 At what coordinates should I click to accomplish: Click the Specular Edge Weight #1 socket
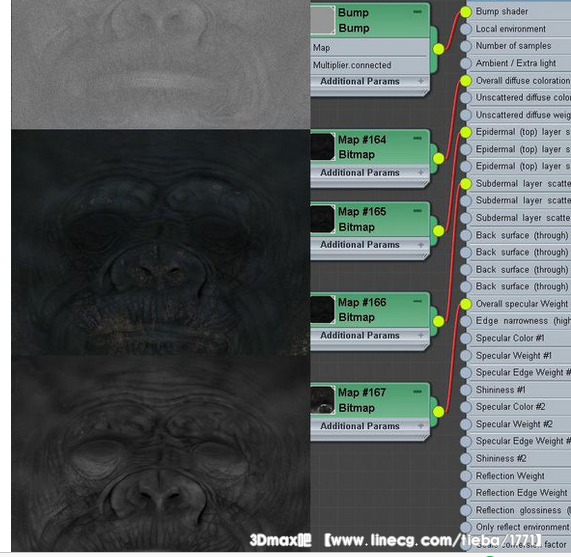(x=466, y=373)
